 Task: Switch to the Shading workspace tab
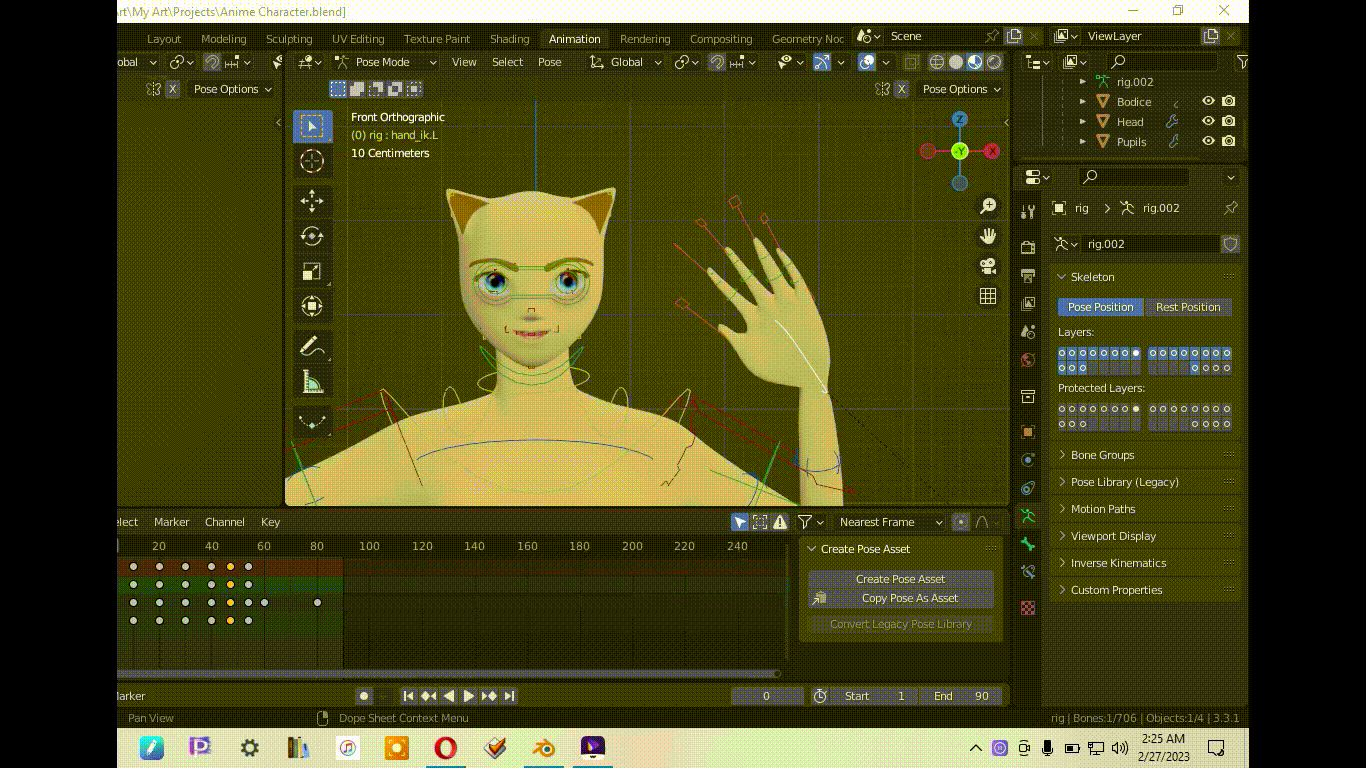(509, 39)
